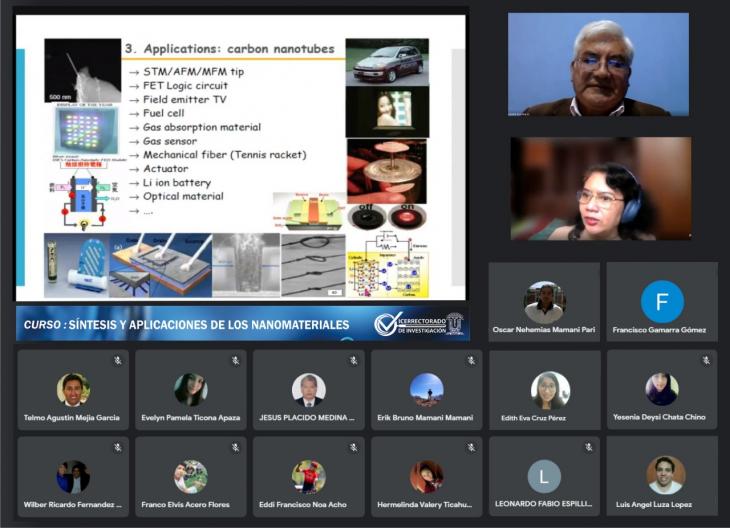Click the 'STM/AFM/MFM tip' bullet
Image resolution: width=730 pixels, height=528 pixels.
tap(193, 72)
